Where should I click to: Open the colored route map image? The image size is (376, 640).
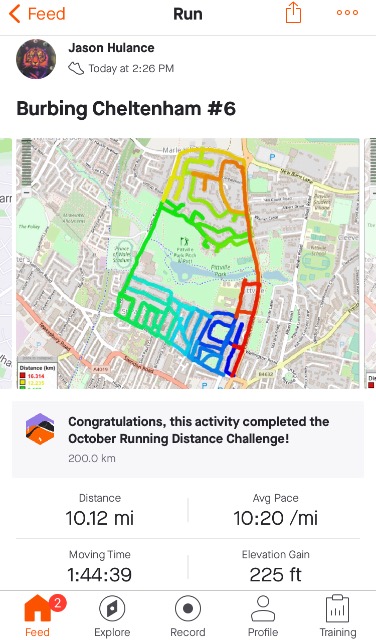[188, 263]
